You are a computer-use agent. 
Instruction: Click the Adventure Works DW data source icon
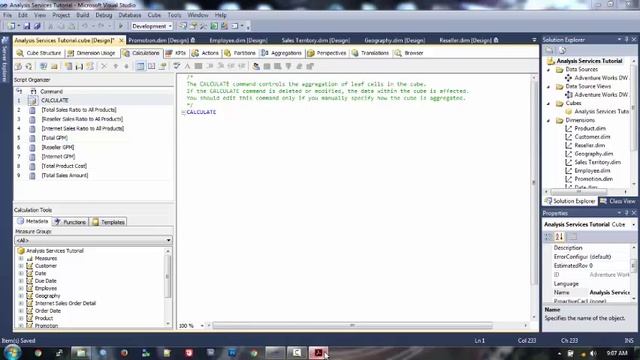pyautogui.click(x=569, y=78)
